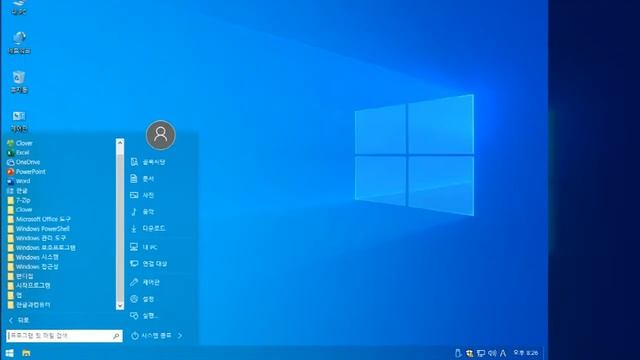Open OneDrive from the Start menu list
640x360 pixels.
tap(23, 162)
